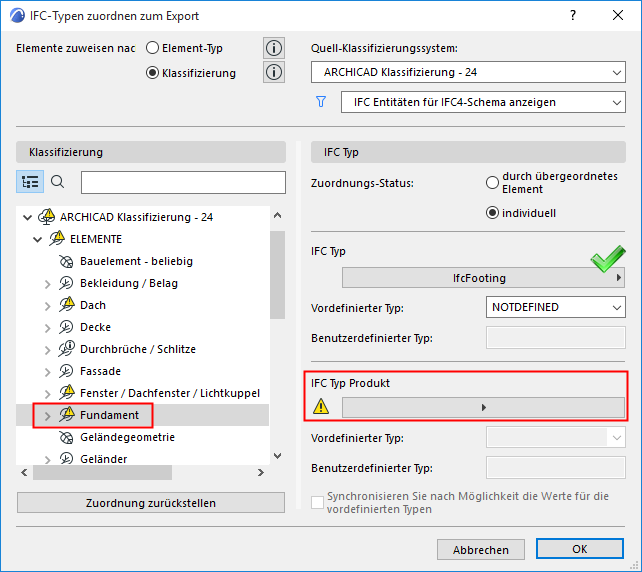Image resolution: width=642 pixels, height=572 pixels.
Task: Select Fundament in the classification tree
Action: (x=109, y=415)
